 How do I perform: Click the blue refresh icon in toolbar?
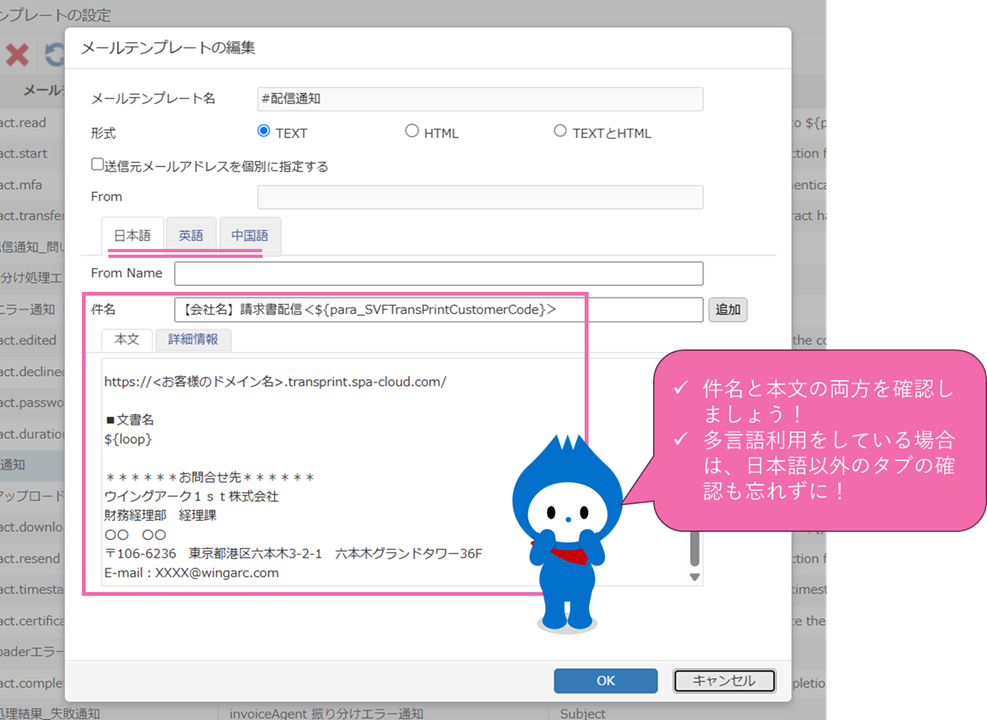(54, 54)
